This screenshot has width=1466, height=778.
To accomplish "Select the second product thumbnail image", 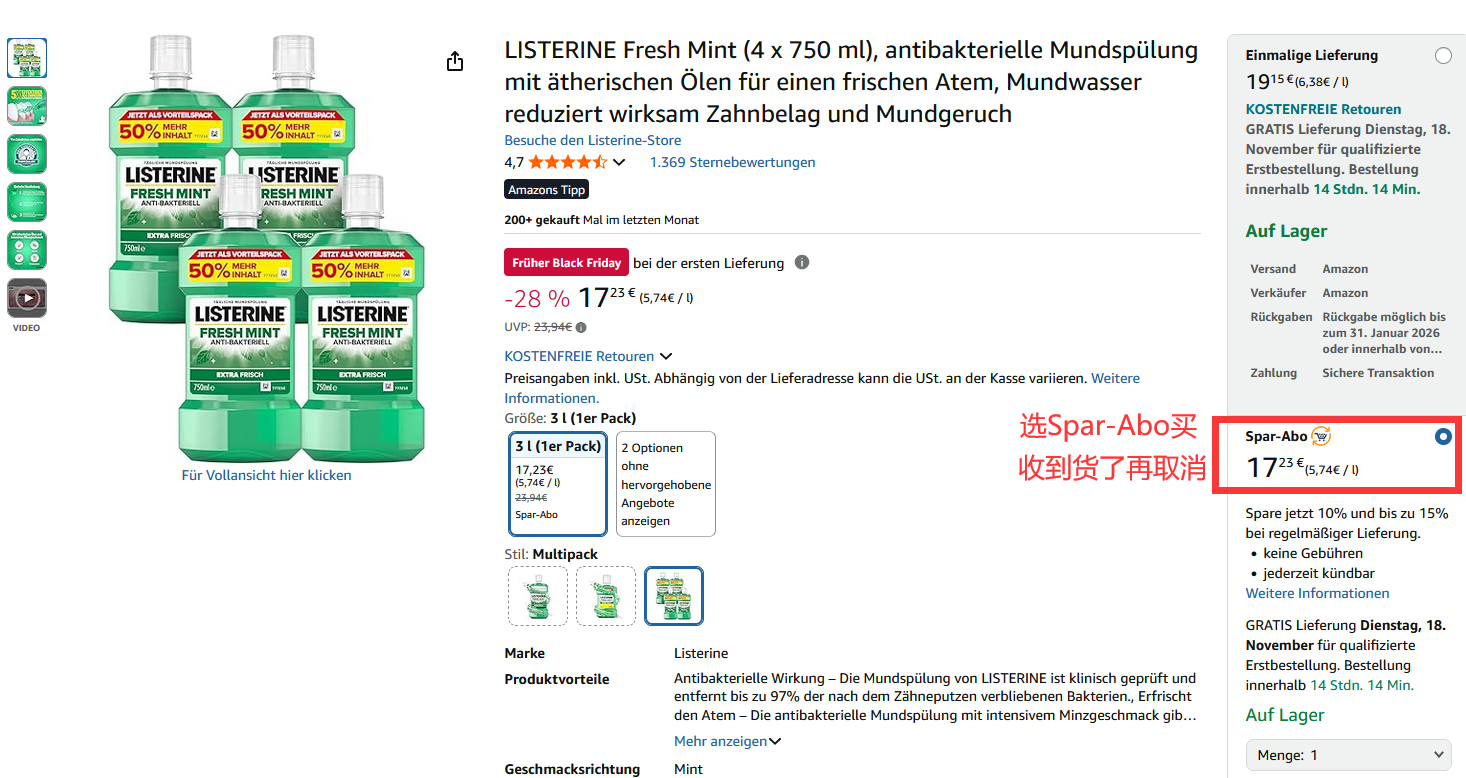I will pyautogui.click(x=27, y=106).
